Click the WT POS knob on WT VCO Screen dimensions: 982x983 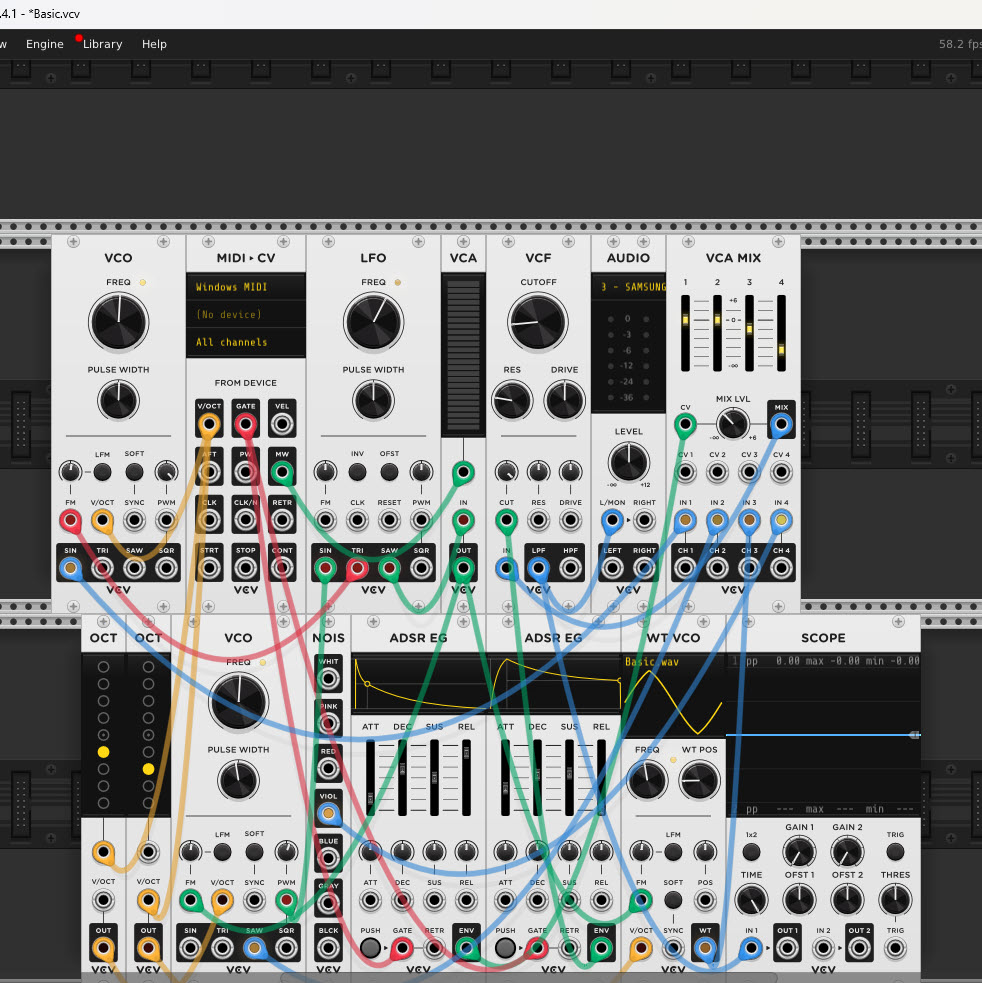click(698, 780)
